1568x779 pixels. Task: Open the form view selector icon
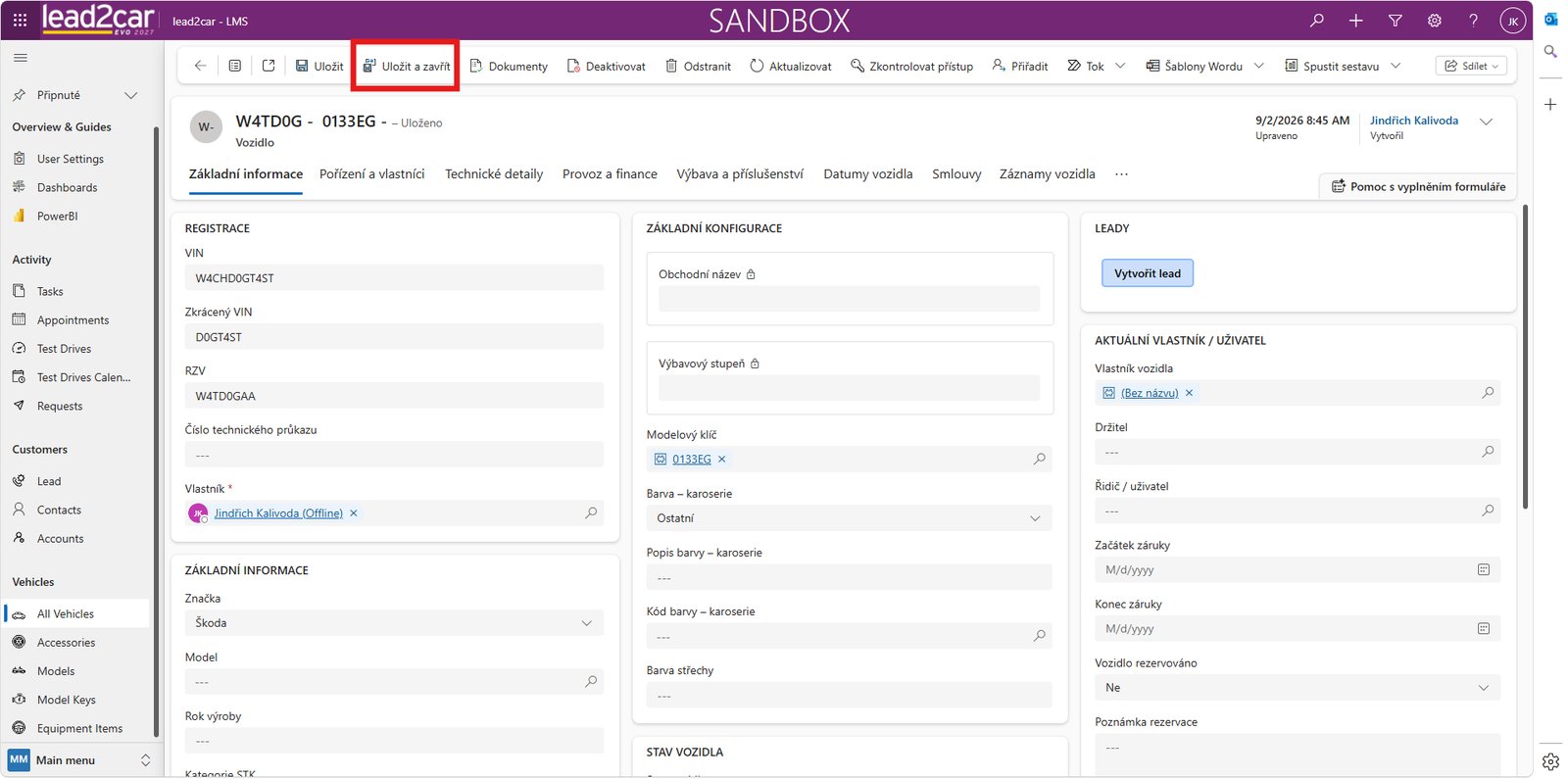tap(235, 66)
